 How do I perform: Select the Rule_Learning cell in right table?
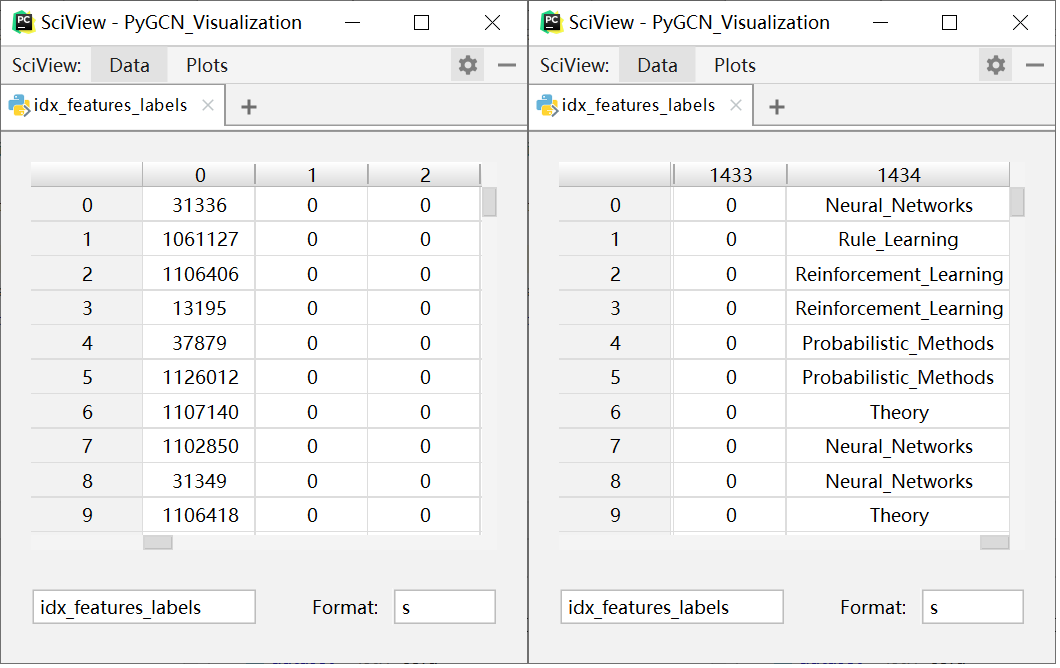point(898,240)
